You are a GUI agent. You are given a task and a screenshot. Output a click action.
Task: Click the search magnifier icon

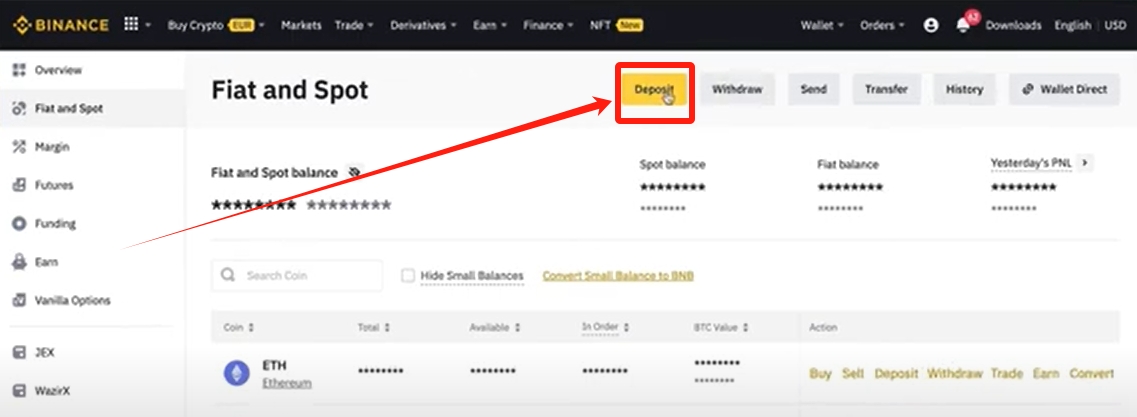click(228, 275)
